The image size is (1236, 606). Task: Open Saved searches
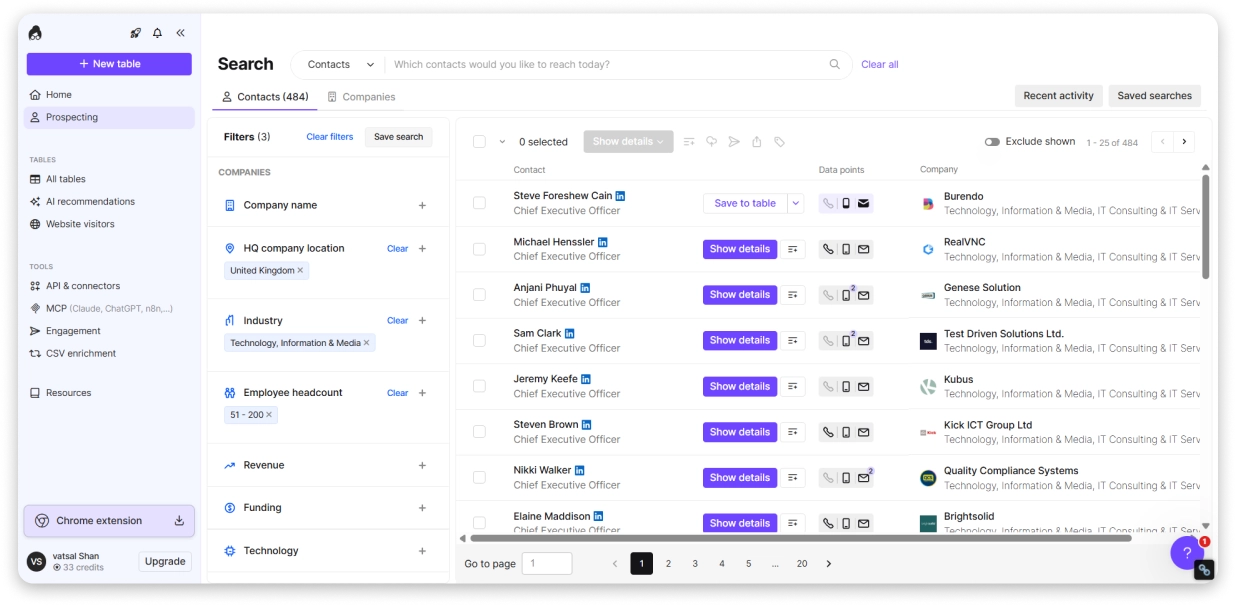[x=1155, y=96]
